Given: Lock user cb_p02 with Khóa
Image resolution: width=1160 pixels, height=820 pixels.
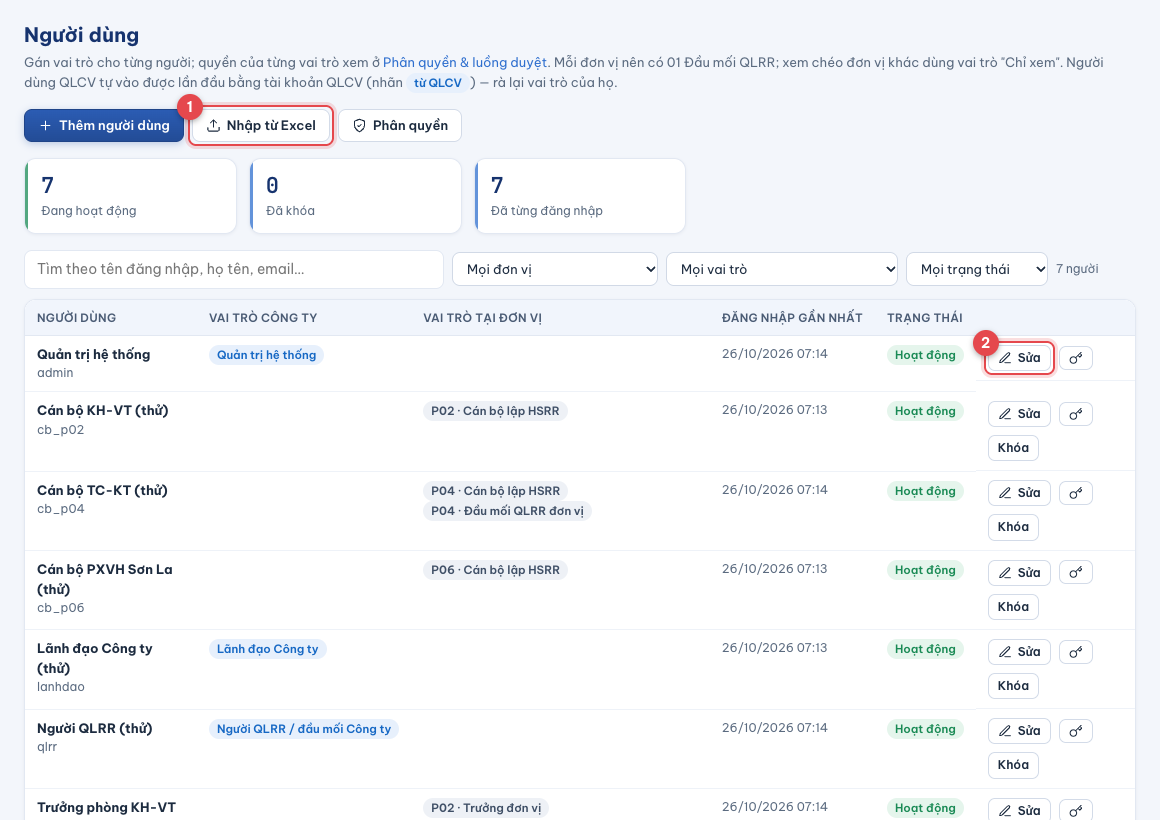Looking at the screenshot, I should tap(1014, 448).
